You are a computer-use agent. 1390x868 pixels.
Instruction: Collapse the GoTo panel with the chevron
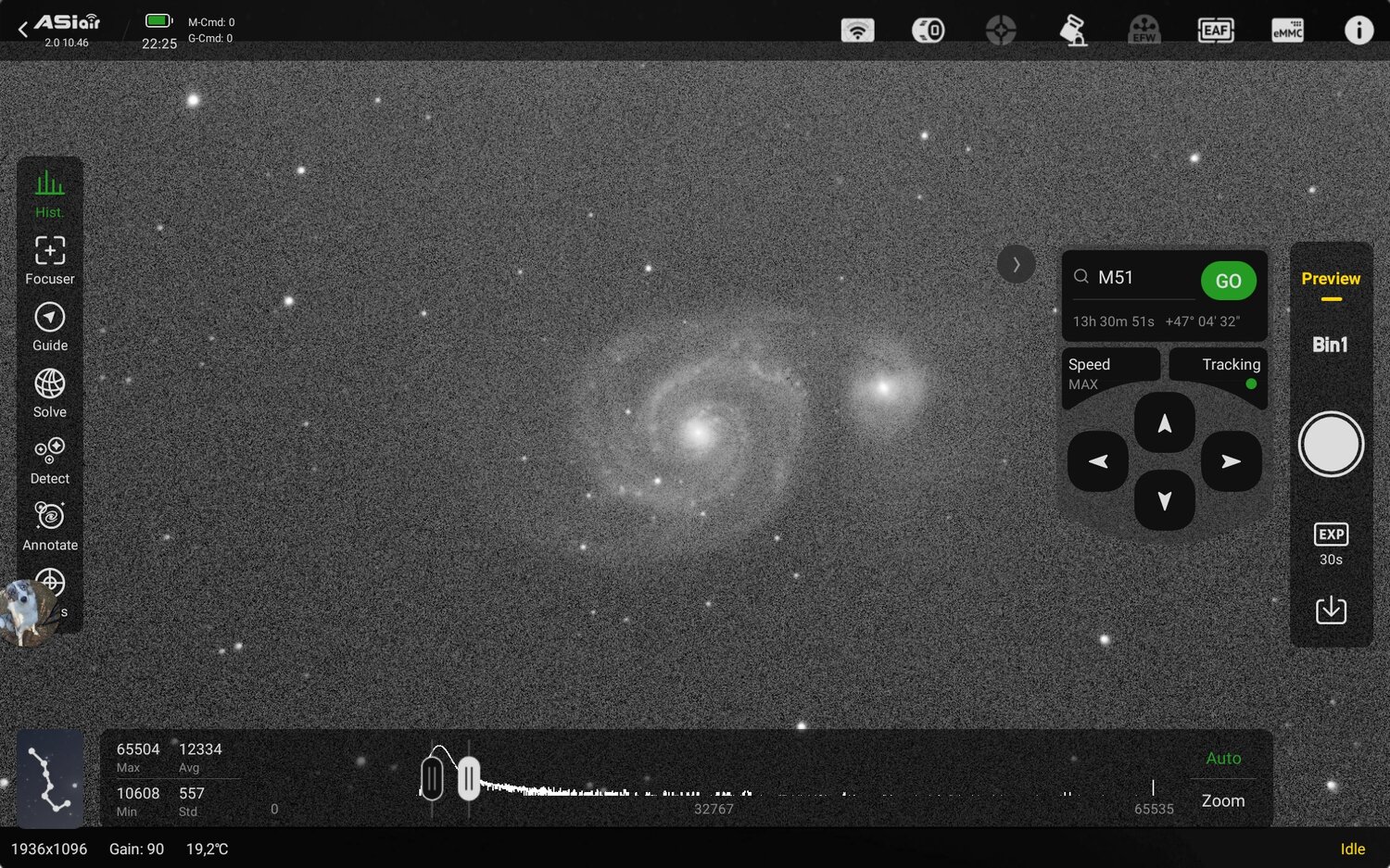point(1016,264)
